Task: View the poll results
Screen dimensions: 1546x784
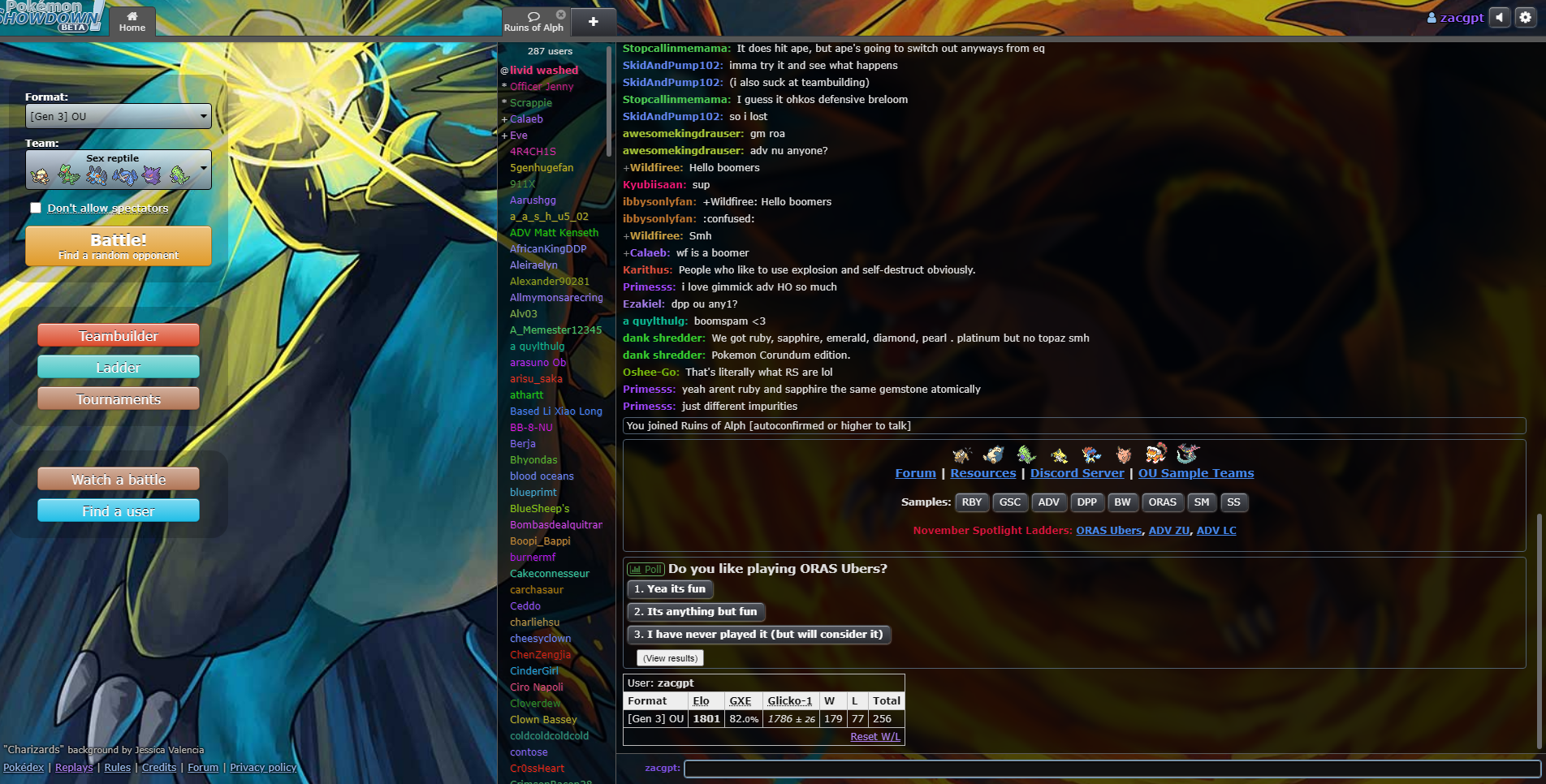Action: point(671,658)
